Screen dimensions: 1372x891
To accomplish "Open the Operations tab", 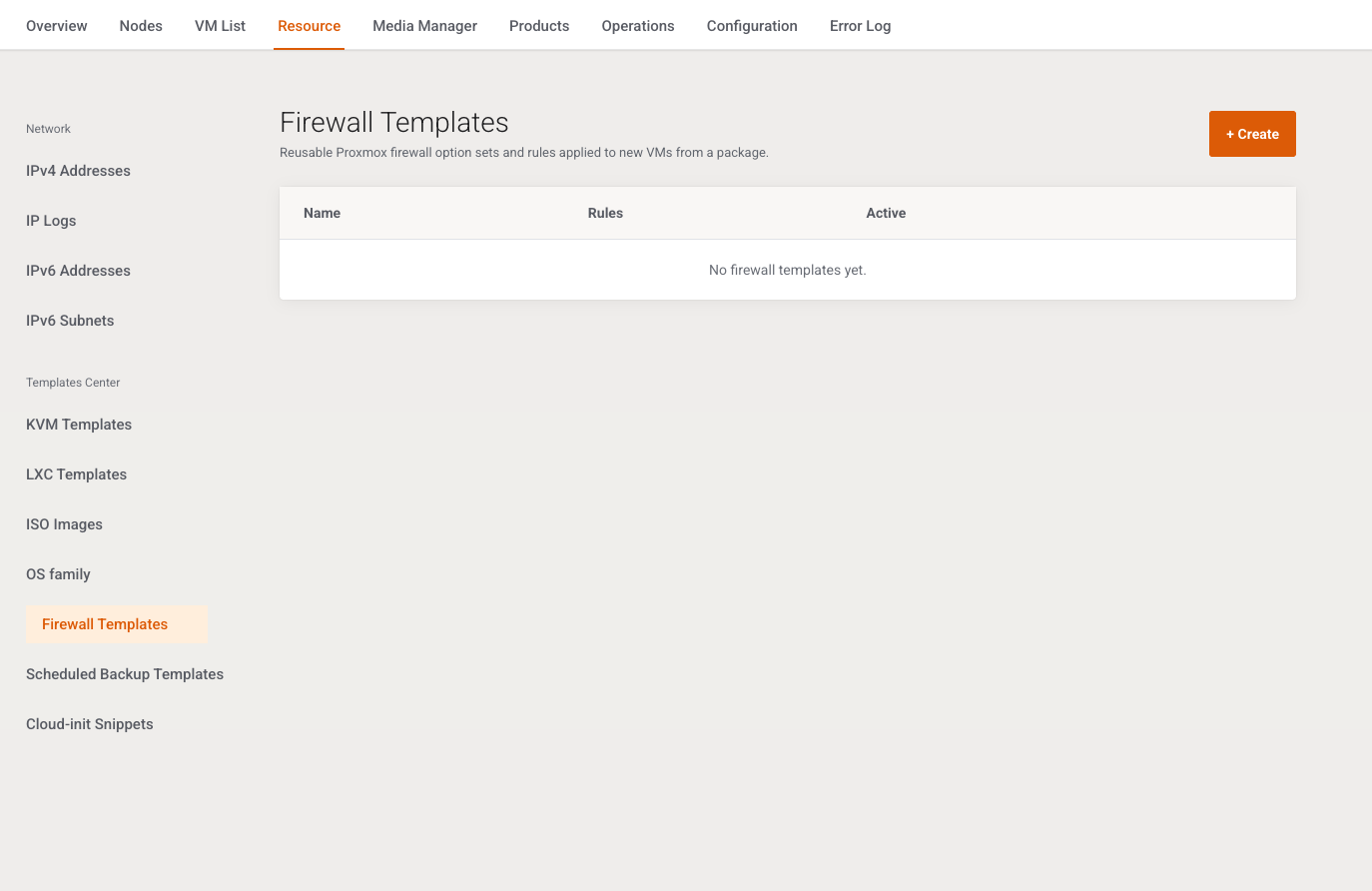I will pyautogui.click(x=638, y=26).
